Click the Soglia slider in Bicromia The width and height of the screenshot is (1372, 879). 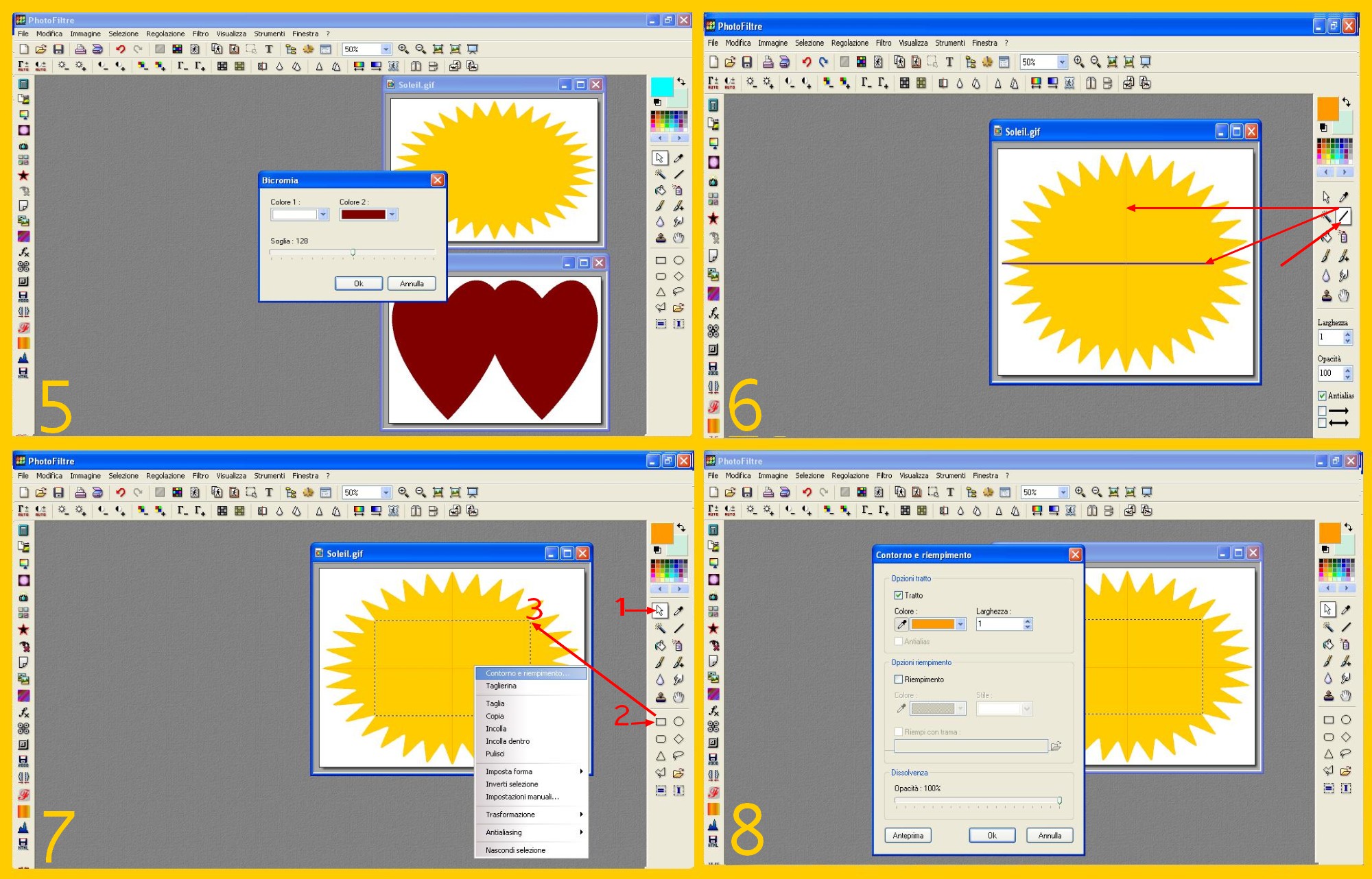tap(353, 252)
